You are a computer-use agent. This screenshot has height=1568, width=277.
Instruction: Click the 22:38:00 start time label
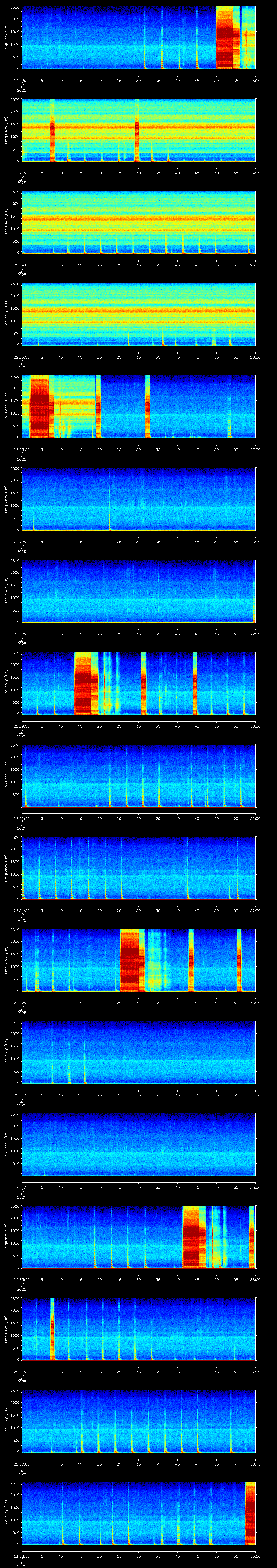(22, 1556)
